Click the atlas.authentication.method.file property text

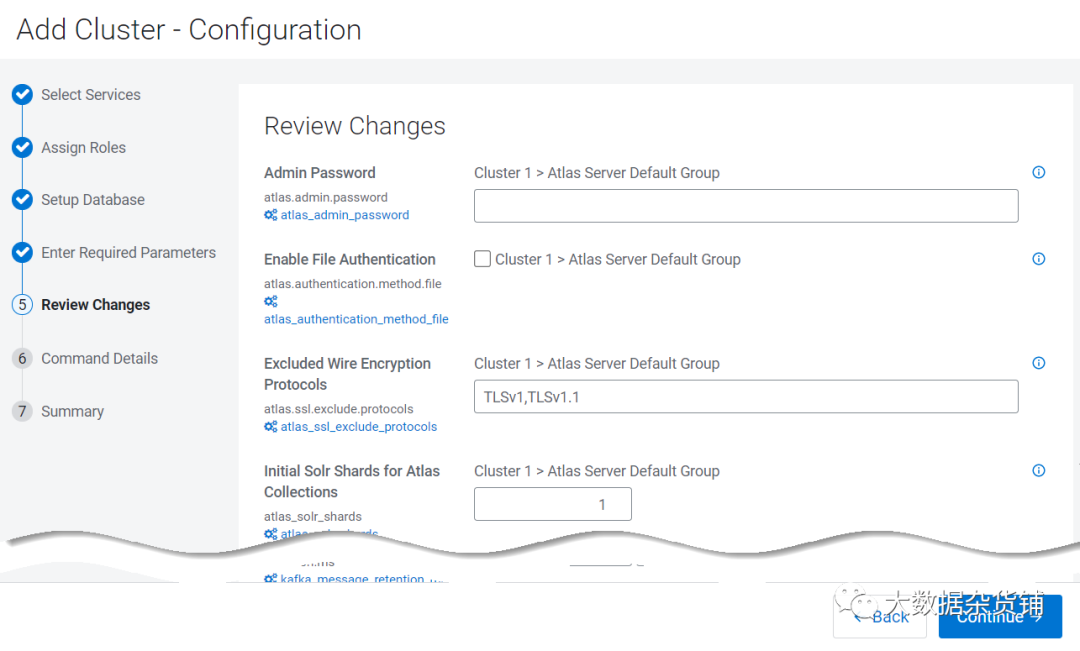(x=353, y=283)
